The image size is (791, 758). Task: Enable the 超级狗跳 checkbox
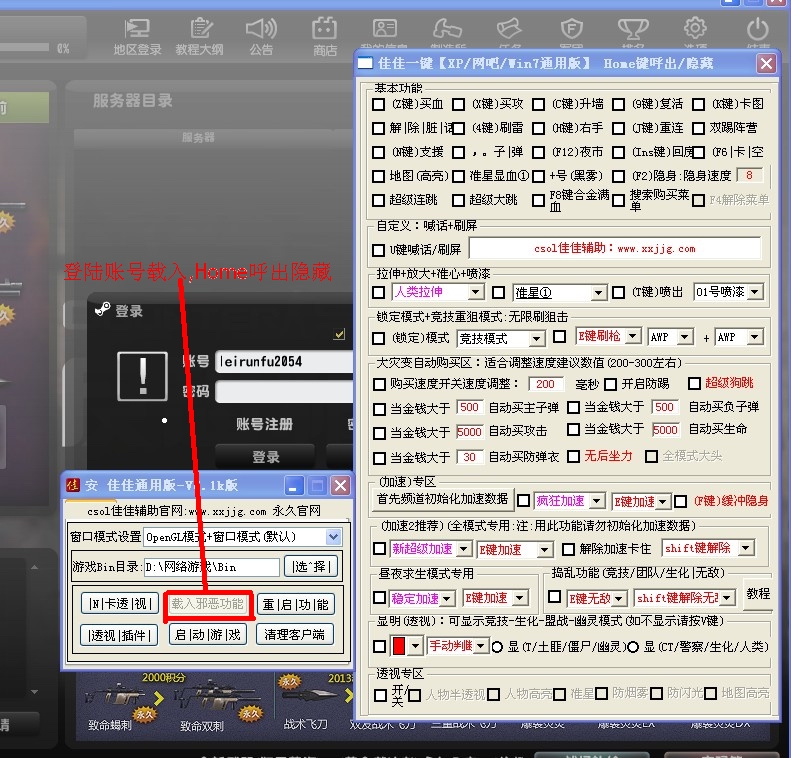[694, 384]
